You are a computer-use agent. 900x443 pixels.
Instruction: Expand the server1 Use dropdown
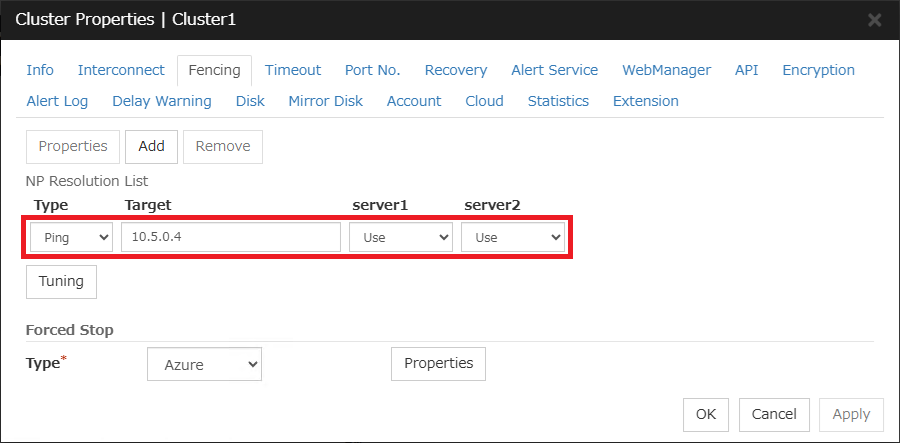[x=401, y=237]
